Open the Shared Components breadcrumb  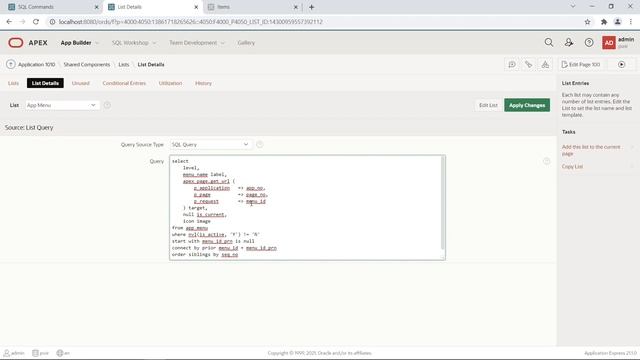pyautogui.click(x=87, y=64)
